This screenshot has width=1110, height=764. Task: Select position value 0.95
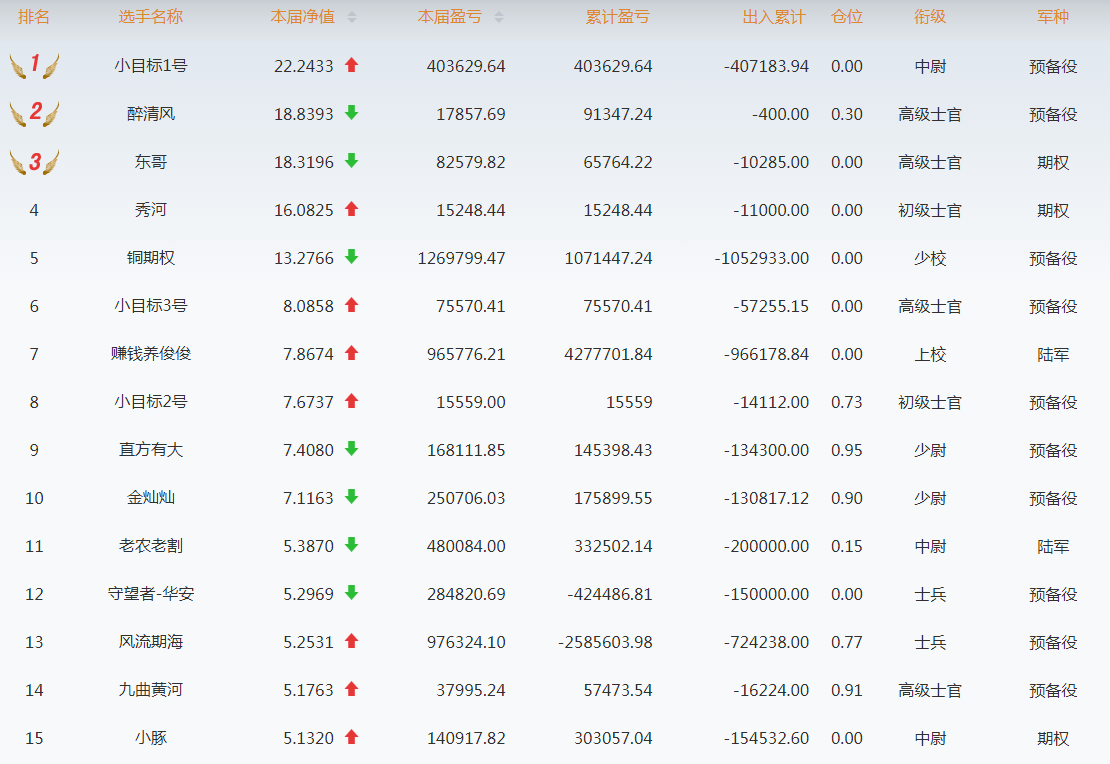click(847, 450)
